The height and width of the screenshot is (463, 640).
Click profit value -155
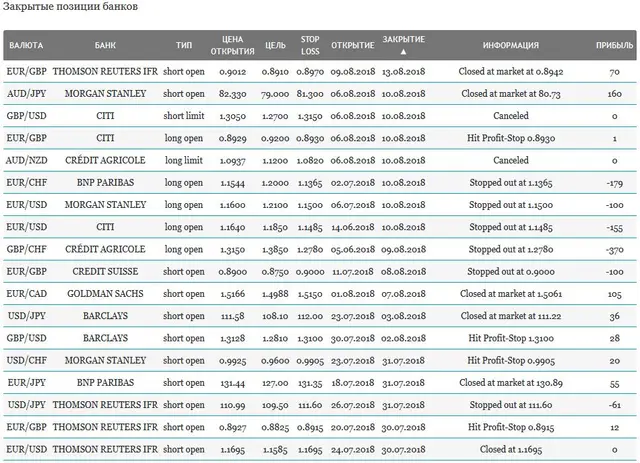614,228
